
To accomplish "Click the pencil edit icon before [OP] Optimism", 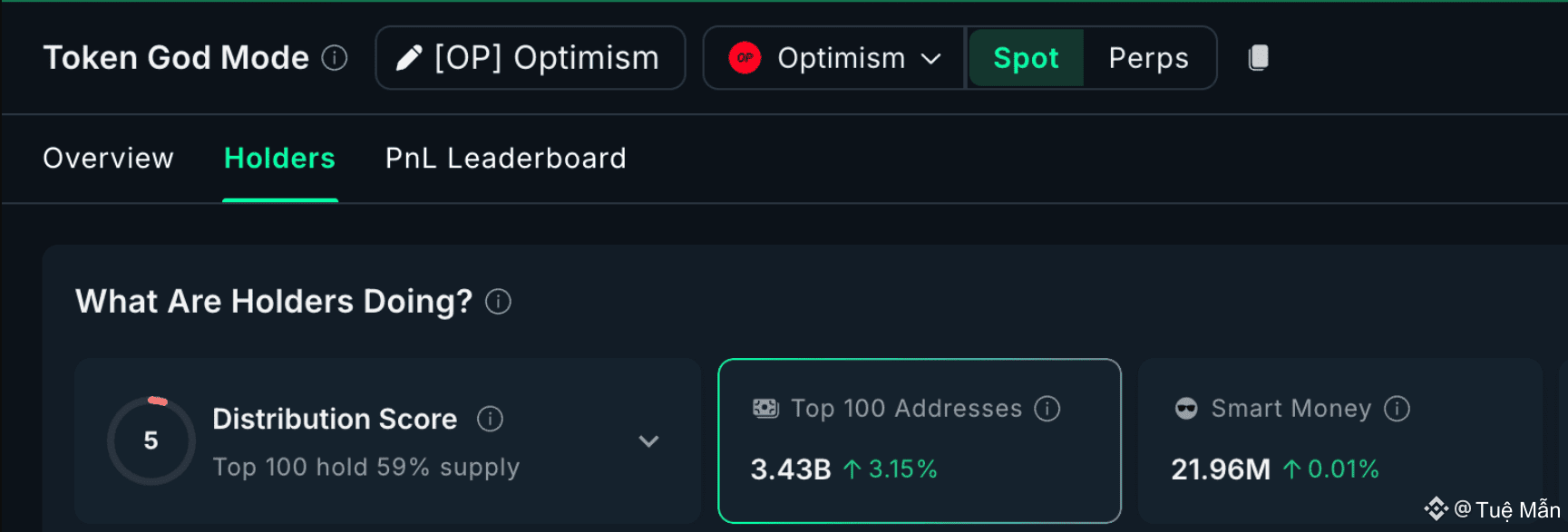I will click(409, 58).
